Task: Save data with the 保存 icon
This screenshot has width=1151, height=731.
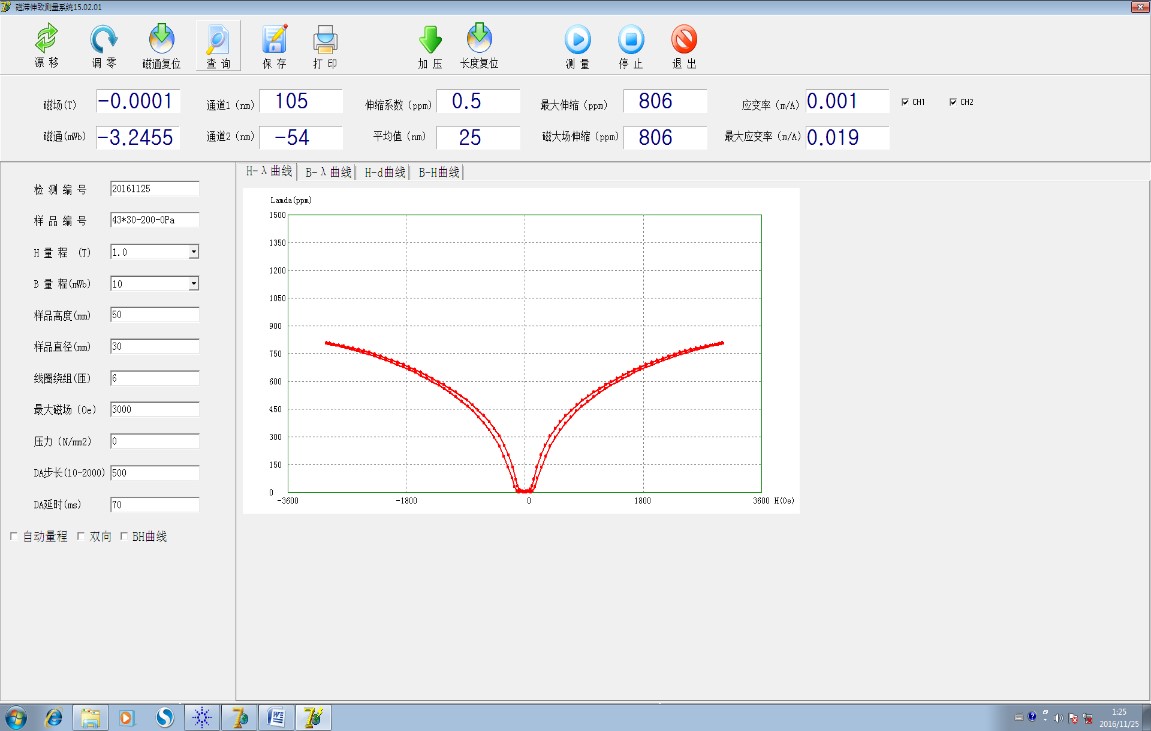Action: (x=274, y=41)
